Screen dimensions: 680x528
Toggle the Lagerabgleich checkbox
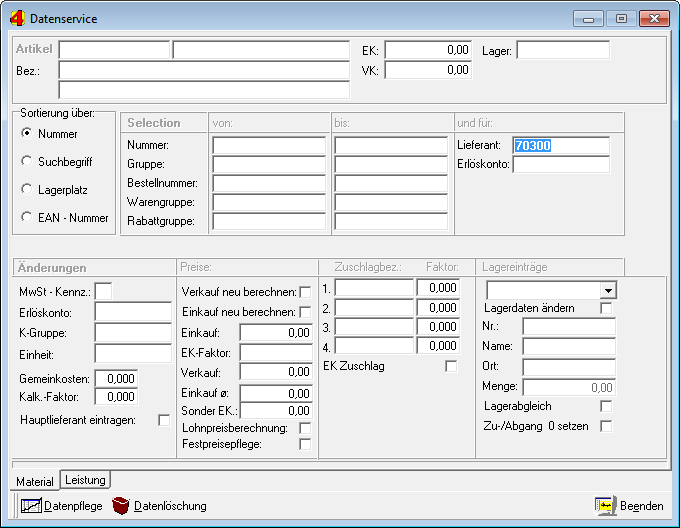pyautogui.click(x=605, y=407)
